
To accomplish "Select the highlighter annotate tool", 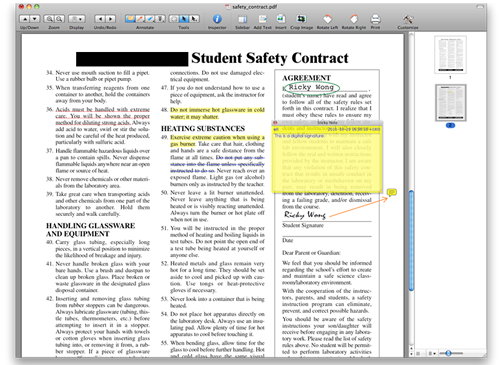I will pyautogui.click(x=150, y=19).
